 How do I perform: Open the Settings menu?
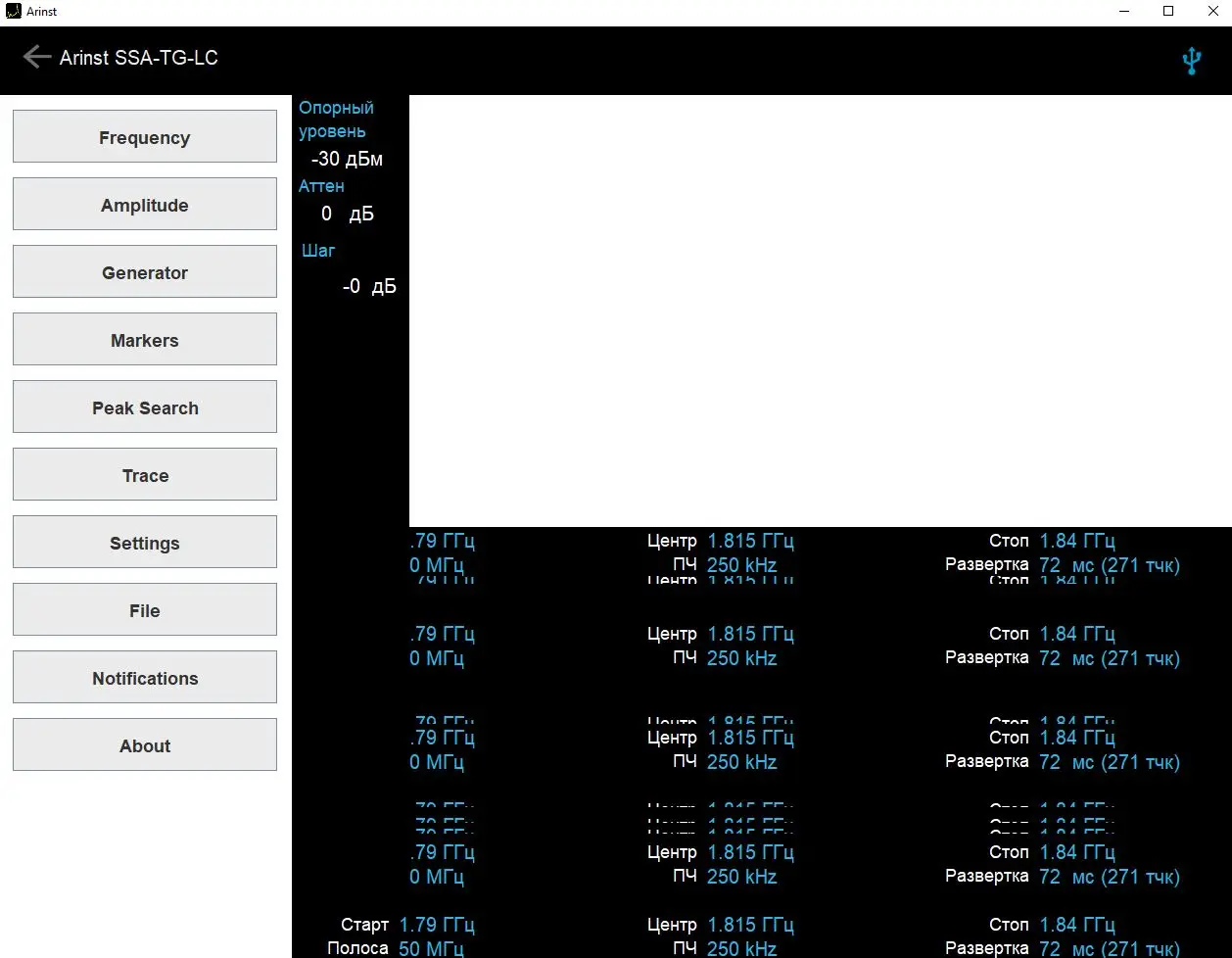click(145, 542)
